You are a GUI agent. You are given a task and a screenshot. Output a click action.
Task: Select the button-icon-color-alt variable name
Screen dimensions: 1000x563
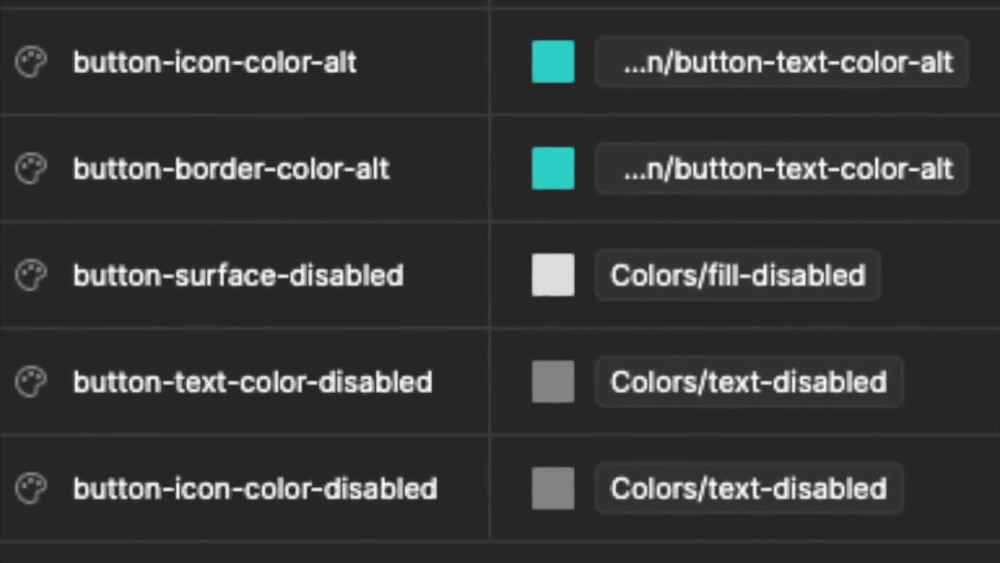pyautogui.click(x=215, y=62)
